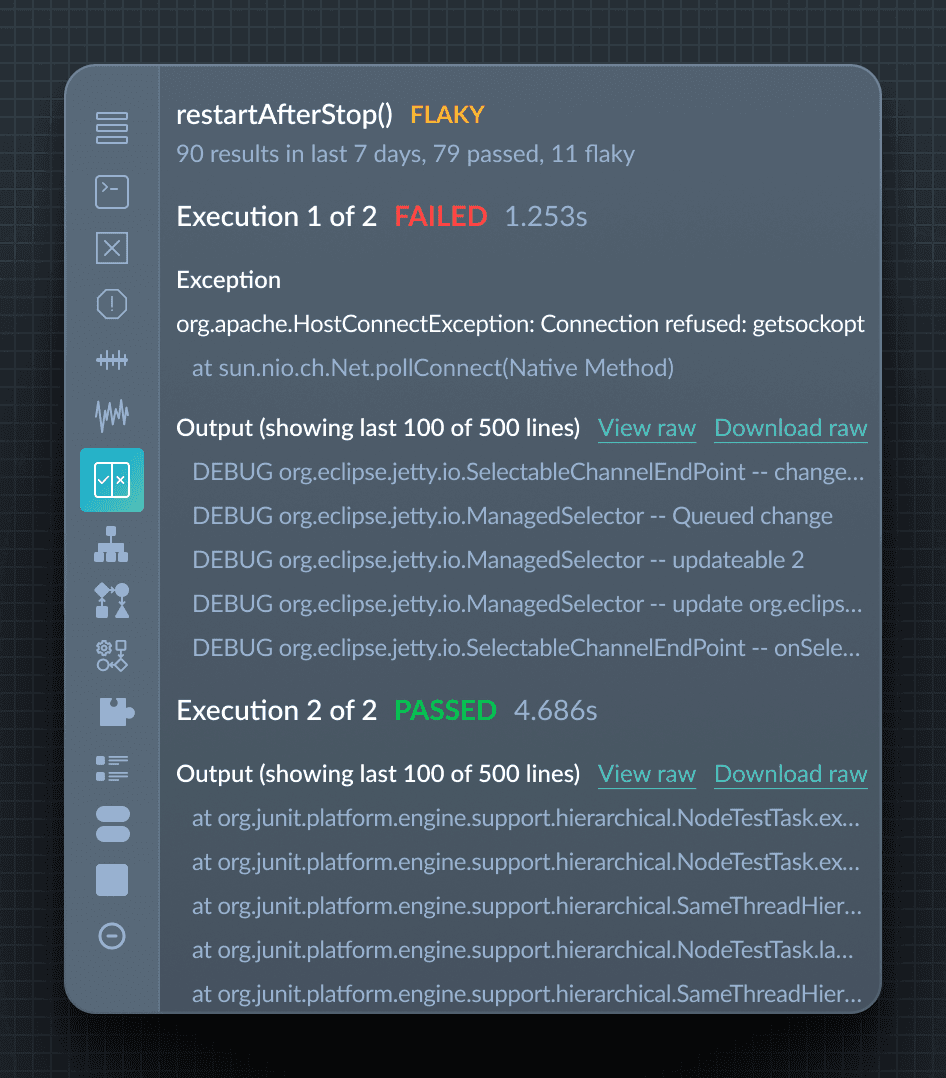Open the console log terminal icon
This screenshot has height=1078, width=946.
(x=112, y=192)
